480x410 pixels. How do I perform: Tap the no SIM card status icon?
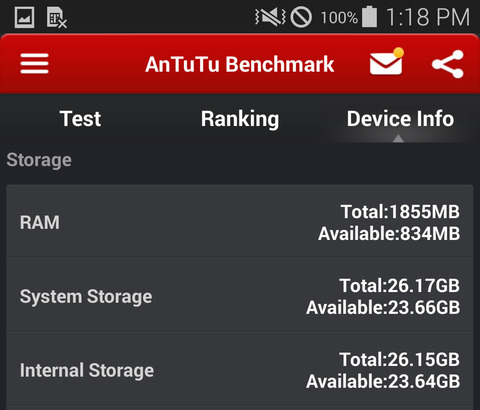pos(56,18)
